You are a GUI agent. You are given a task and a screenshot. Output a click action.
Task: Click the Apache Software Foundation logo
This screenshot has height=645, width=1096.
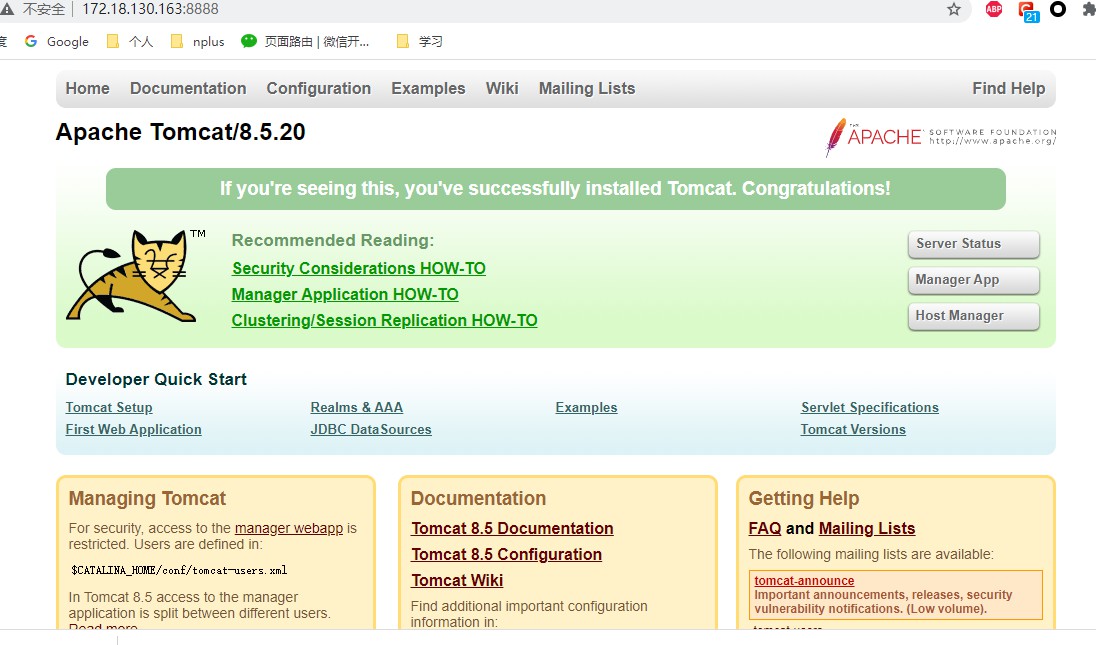(941, 136)
